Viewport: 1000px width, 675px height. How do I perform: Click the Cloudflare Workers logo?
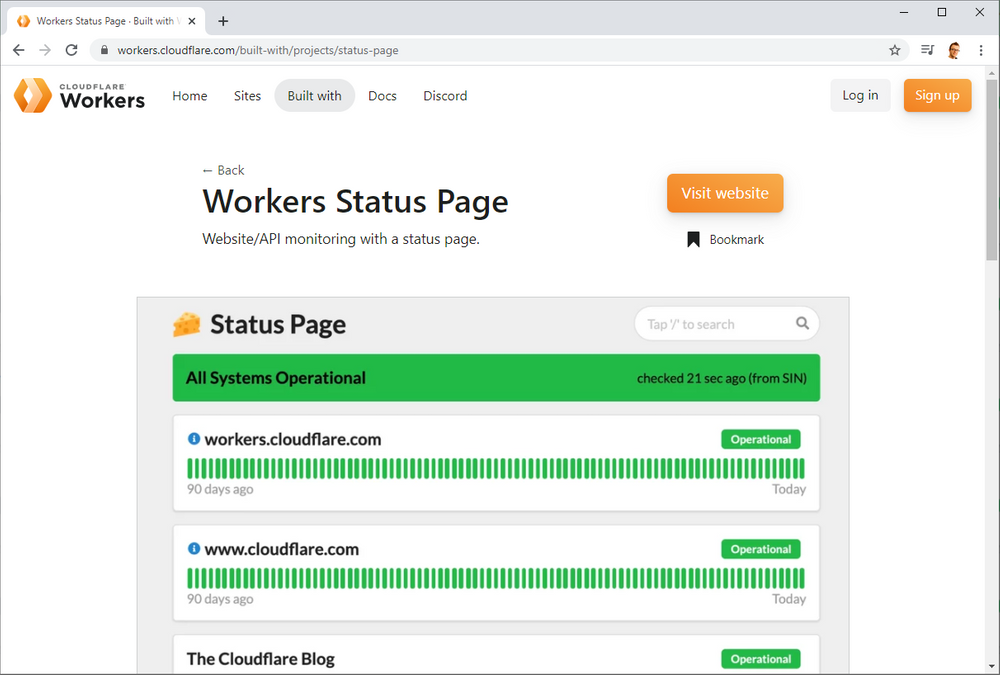tap(78, 95)
